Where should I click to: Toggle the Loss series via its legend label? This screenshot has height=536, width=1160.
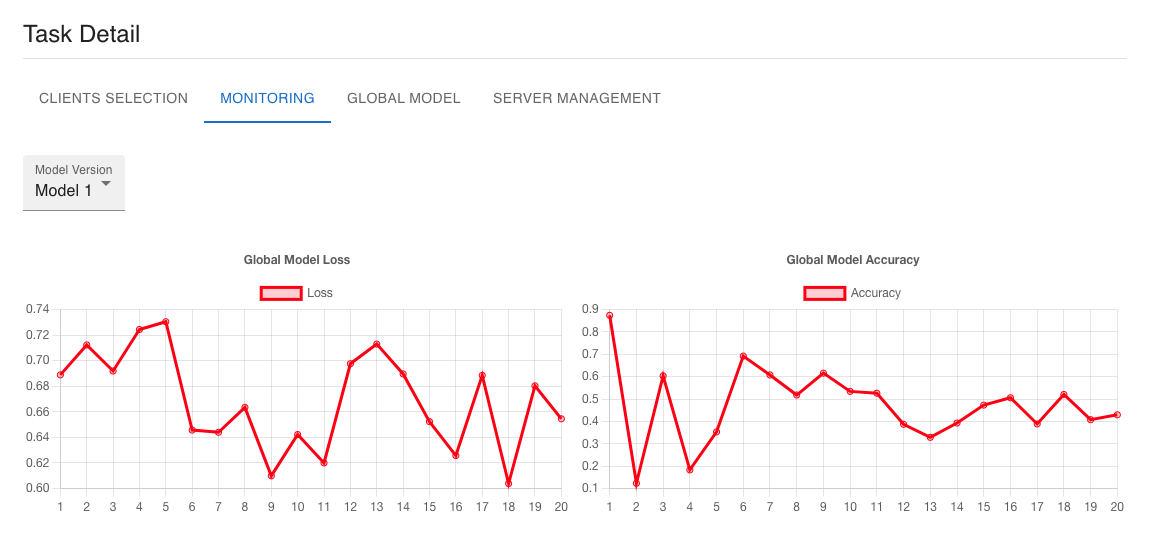tap(320, 293)
